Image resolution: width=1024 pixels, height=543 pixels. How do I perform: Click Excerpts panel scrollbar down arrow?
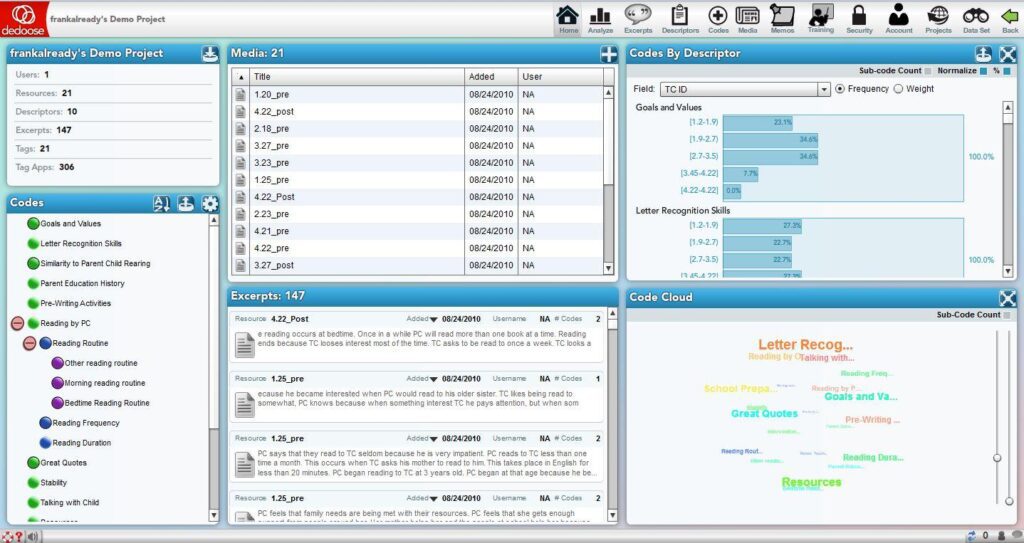[613, 516]
